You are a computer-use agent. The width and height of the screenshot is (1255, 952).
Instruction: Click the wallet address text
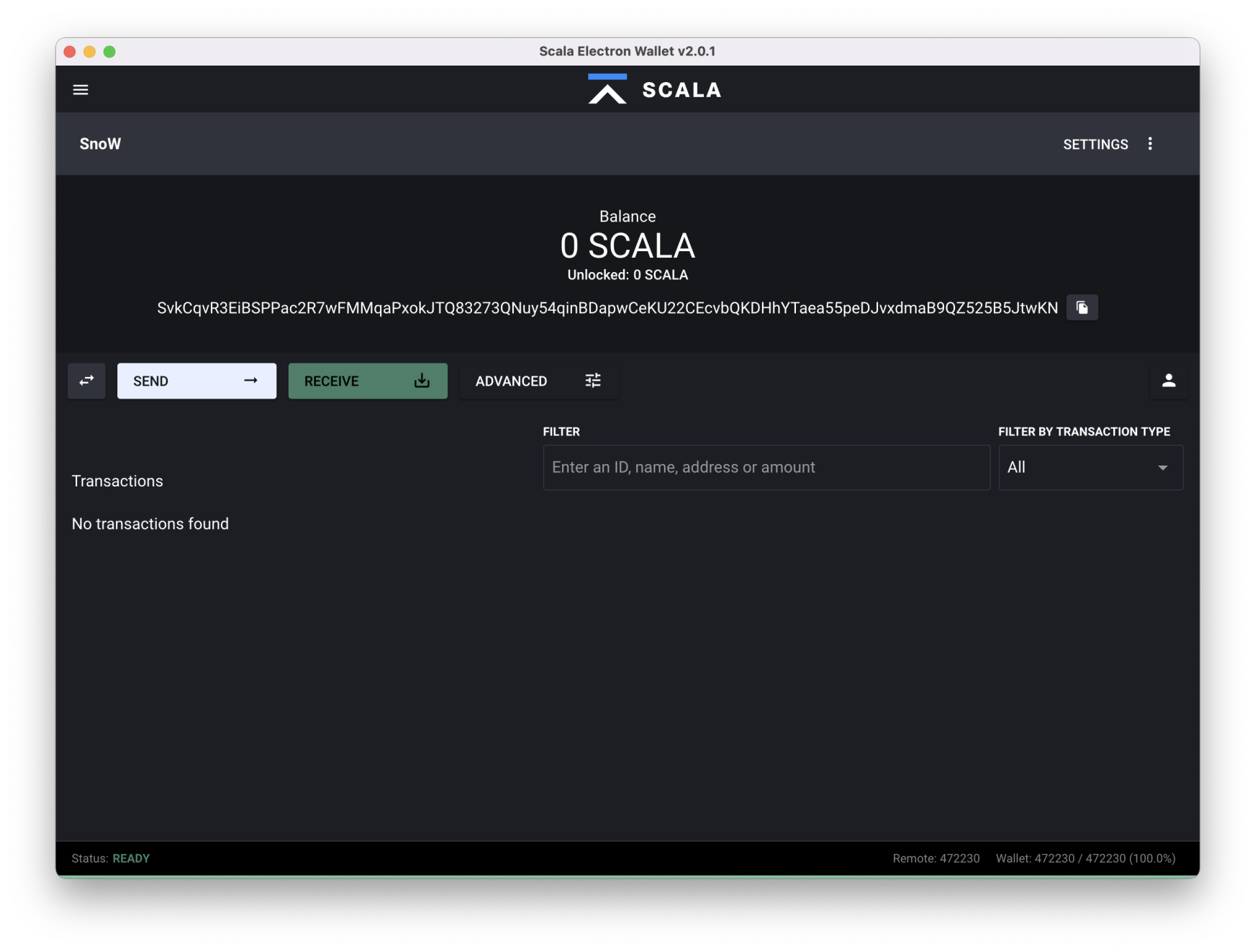pos(607,308)
